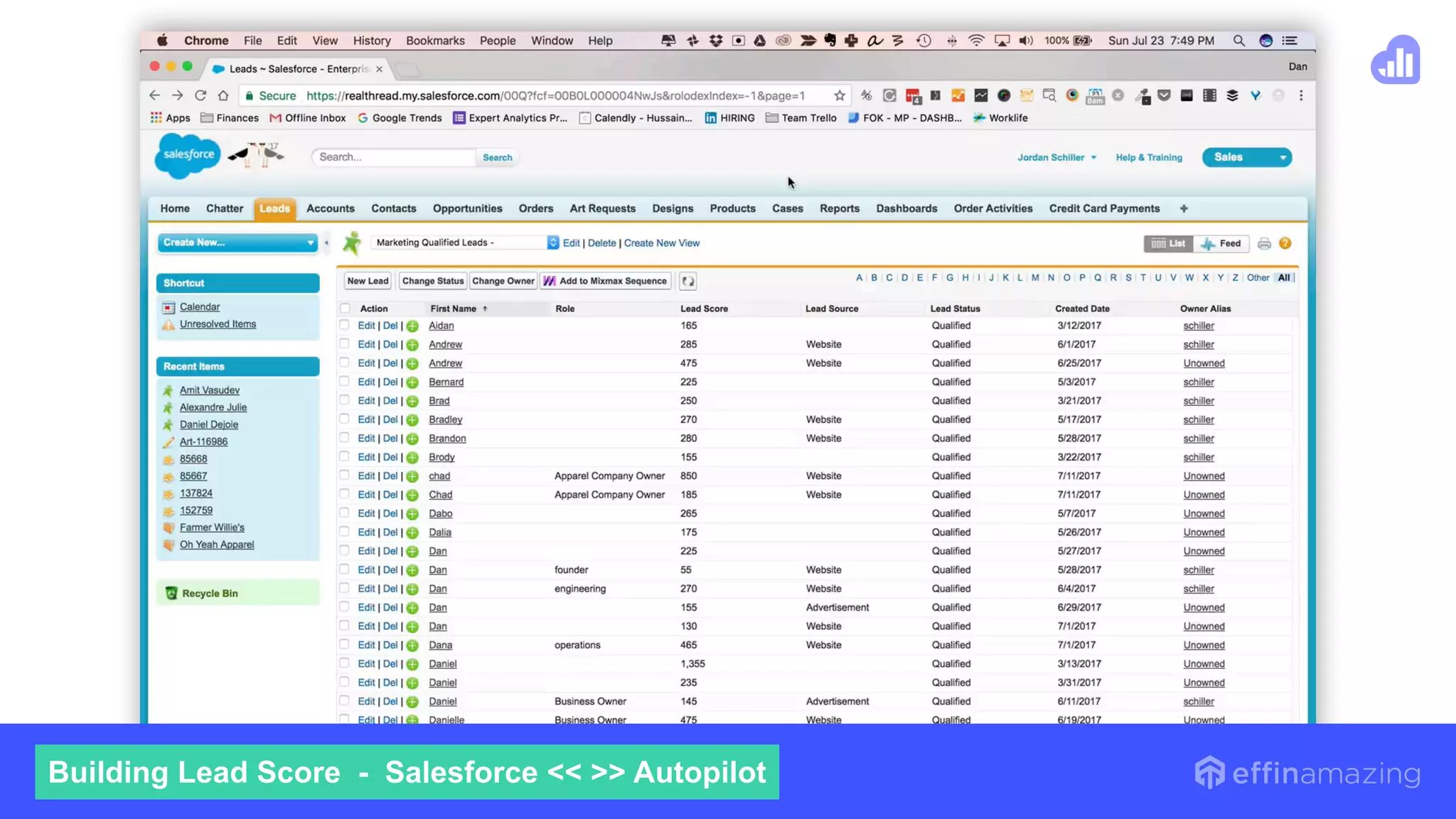
Task: Sort by the Created Date column header
Action: coord(1082,309)
